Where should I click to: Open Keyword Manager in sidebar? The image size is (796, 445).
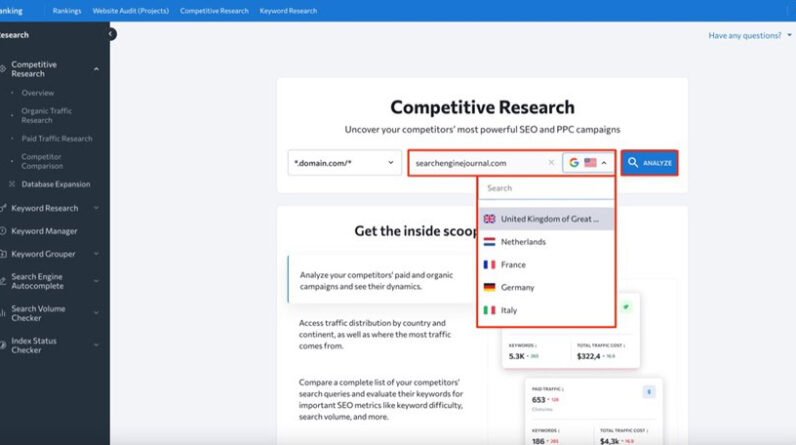click(x=44, y=231)
